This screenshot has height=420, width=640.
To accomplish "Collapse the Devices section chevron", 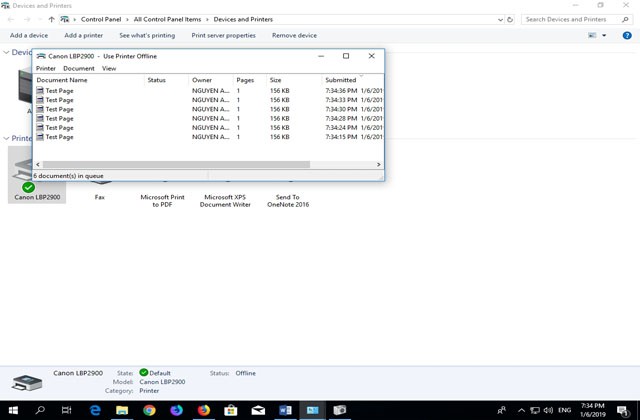I will pos(6,52).
